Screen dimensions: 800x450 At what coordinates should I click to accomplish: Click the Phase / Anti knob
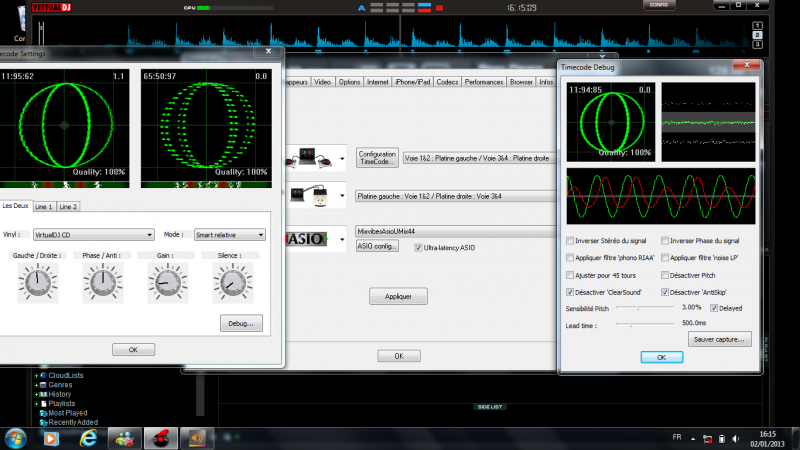(101, 285)
